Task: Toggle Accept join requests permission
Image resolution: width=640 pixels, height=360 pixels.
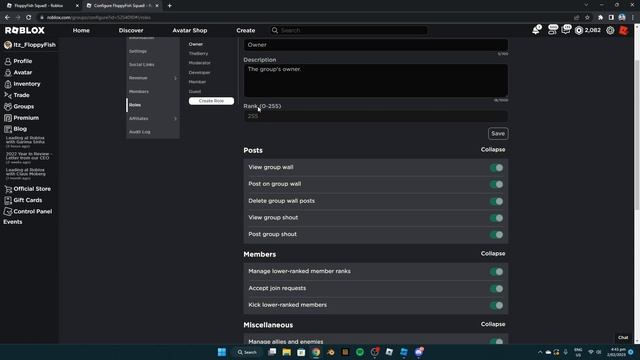Action: tap(496, 289)
